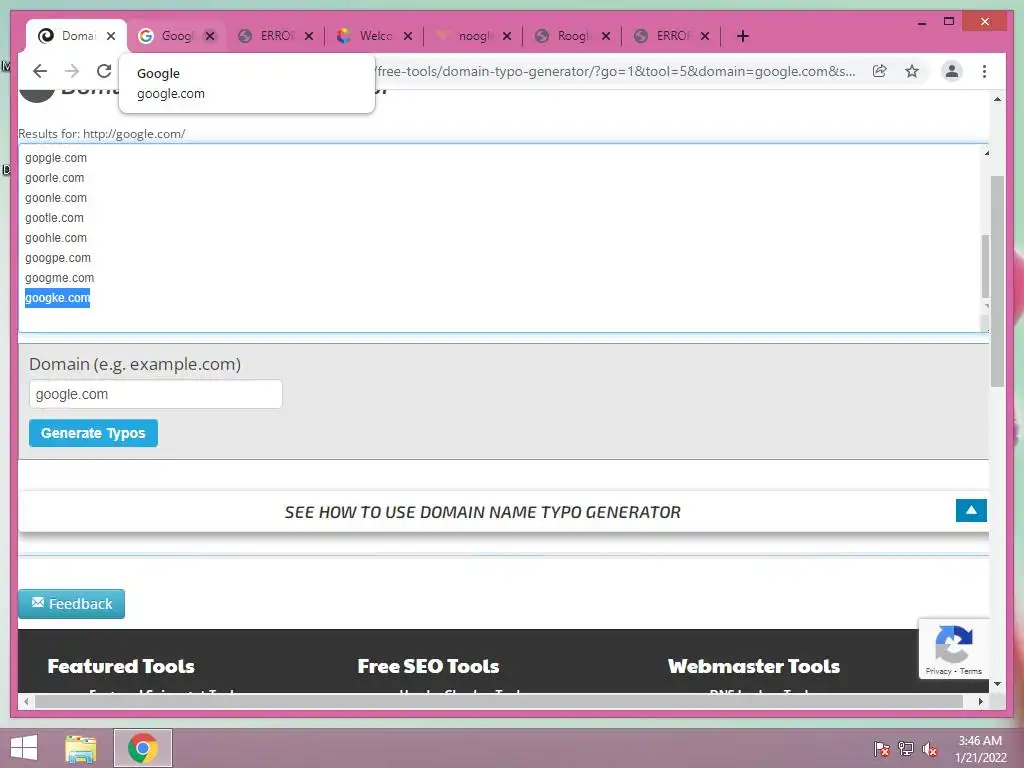Open the Feedback button
The width and height of the screenshot is (1024, 768).
tap(72, 604)
